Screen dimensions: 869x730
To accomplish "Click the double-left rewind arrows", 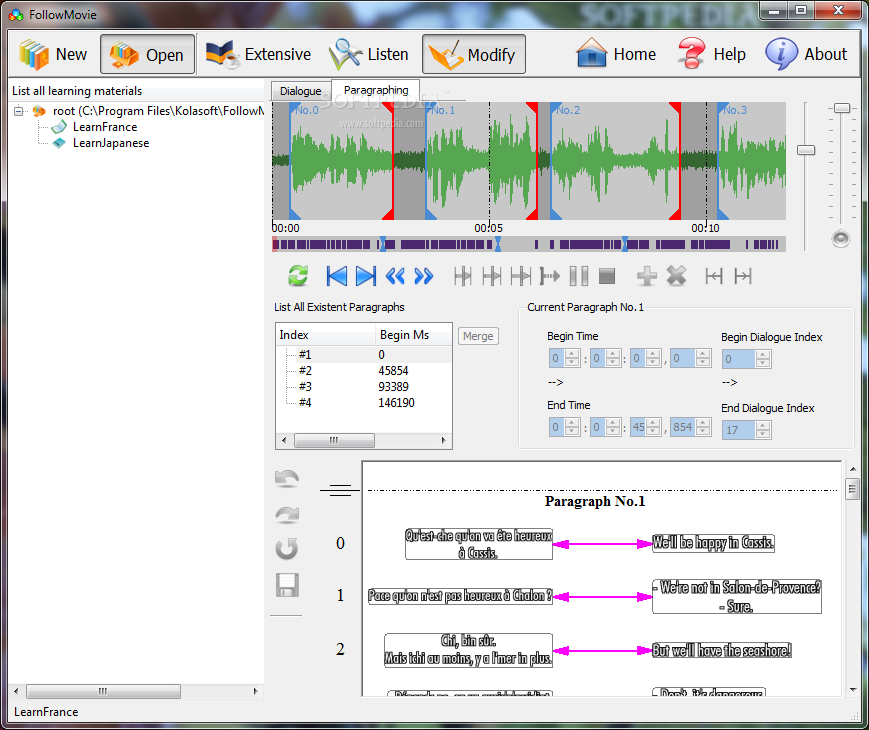I will (x=395, y=276).
